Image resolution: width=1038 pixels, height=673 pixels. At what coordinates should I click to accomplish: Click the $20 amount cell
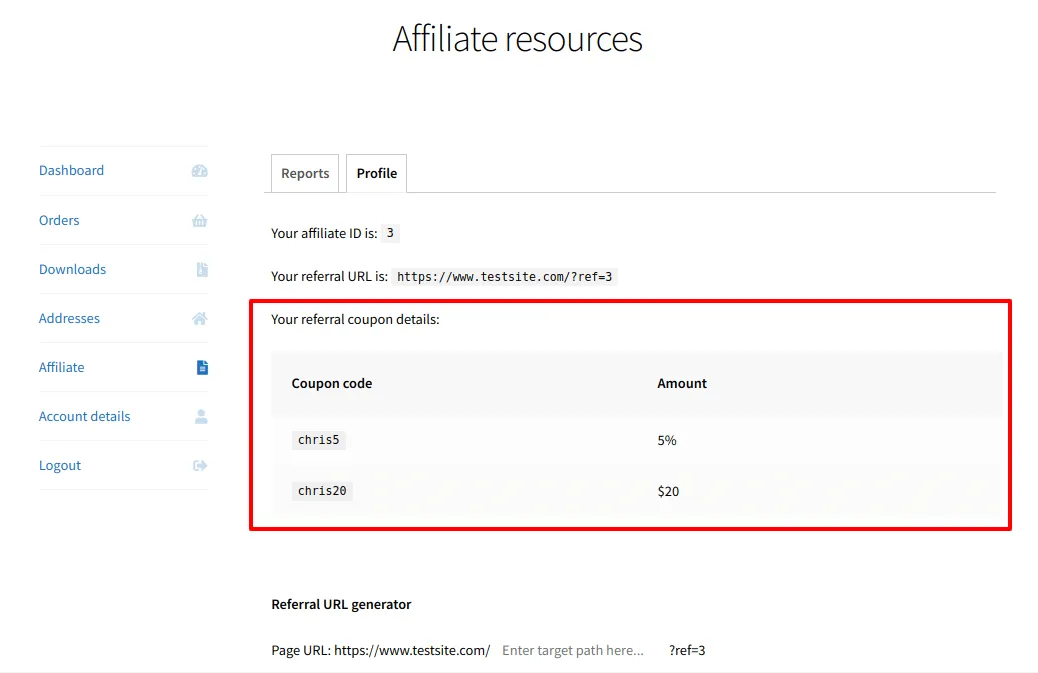click(x=668, y=492)
